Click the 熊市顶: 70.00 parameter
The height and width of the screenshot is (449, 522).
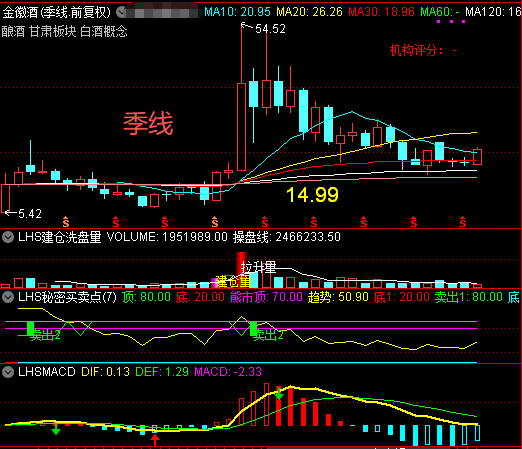tap(266, 297)
